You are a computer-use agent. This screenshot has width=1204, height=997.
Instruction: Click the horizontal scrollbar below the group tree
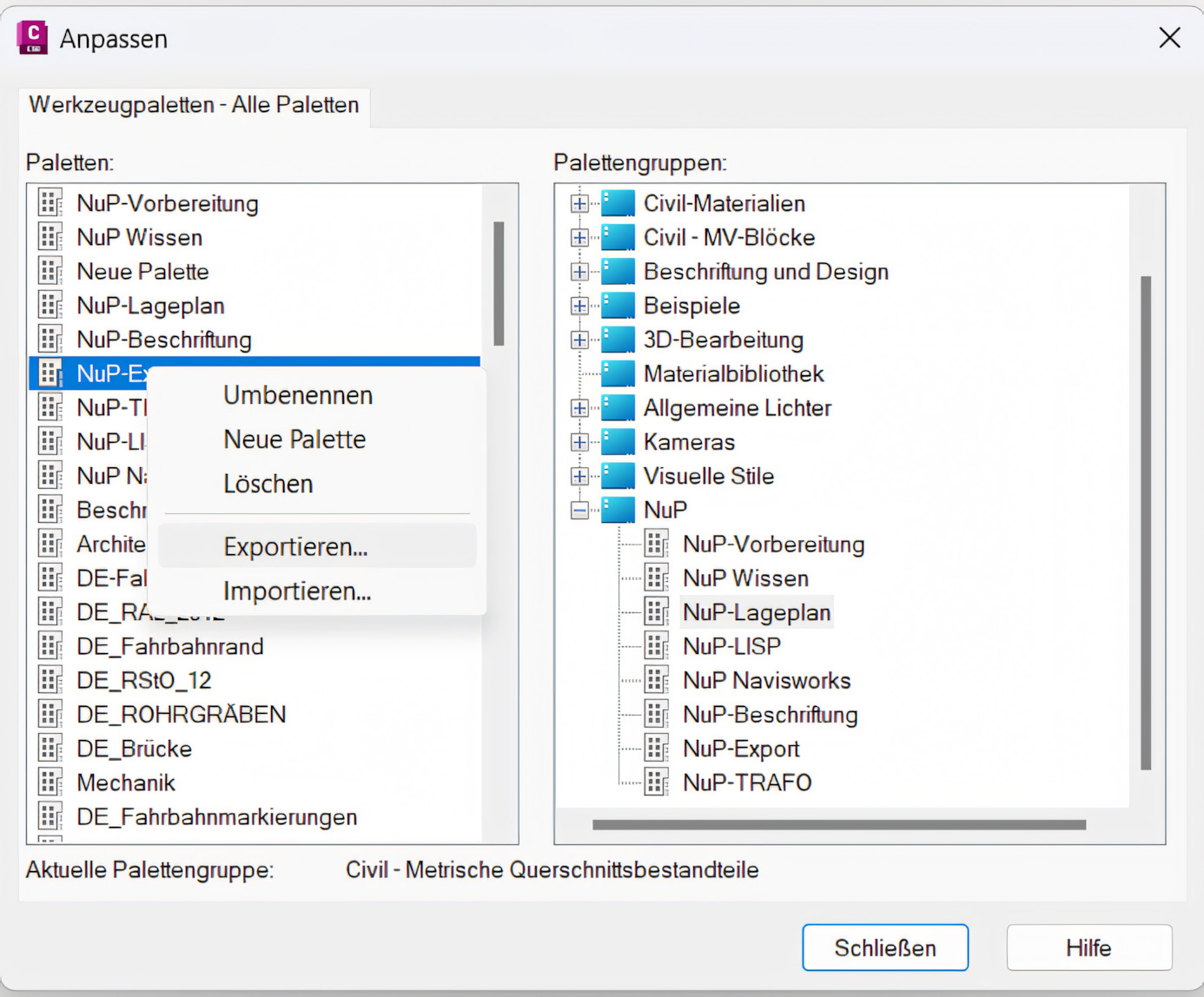pyautogui.click(x=838, y=823)
